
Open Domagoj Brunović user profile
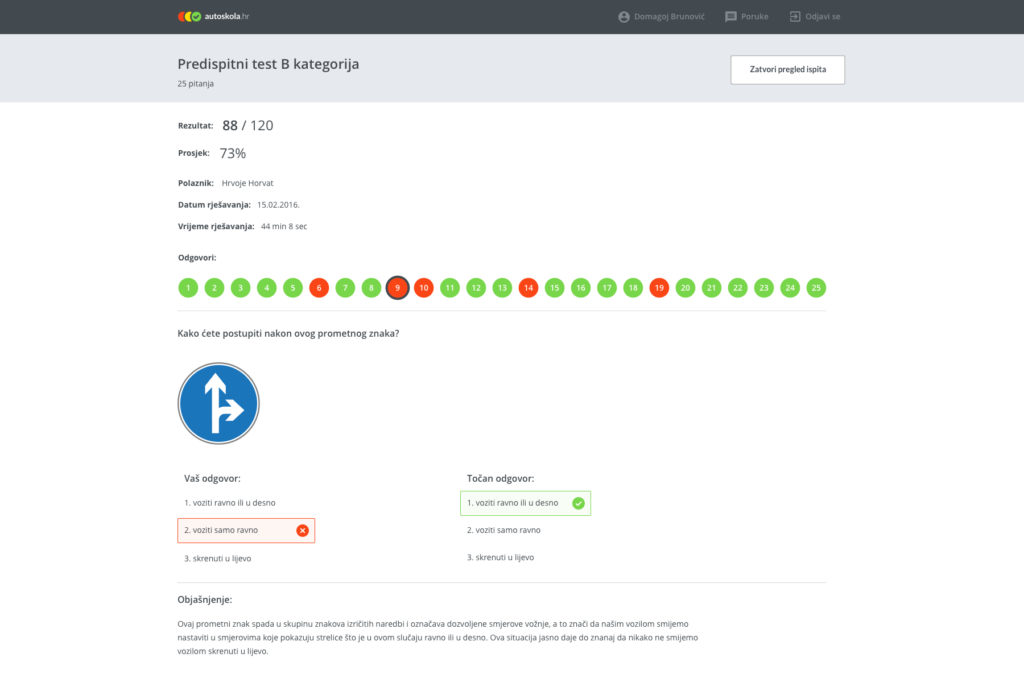661,17
